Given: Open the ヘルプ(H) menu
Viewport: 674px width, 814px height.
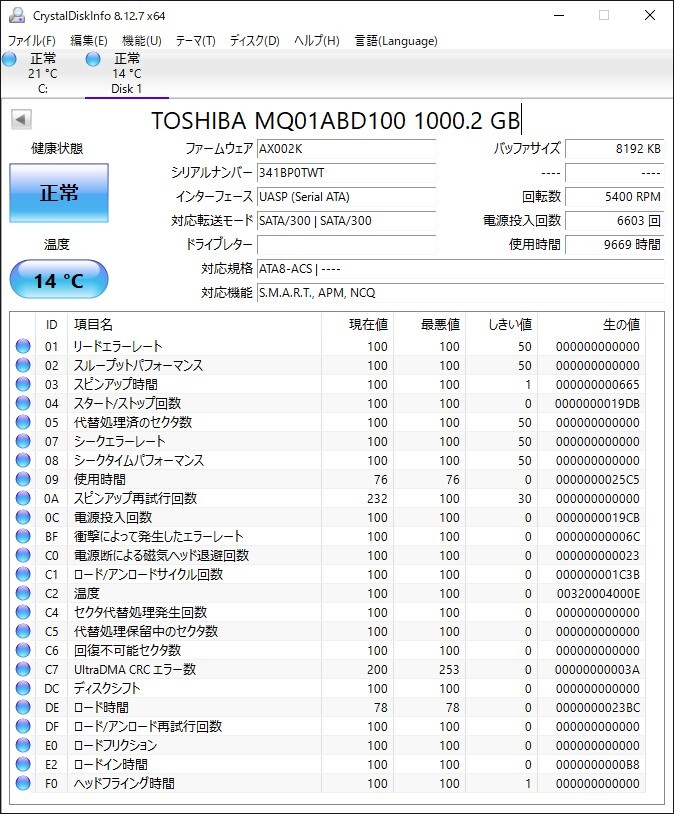Looking at the screenshot, I should pyautogui.click(x=317, y=40).
